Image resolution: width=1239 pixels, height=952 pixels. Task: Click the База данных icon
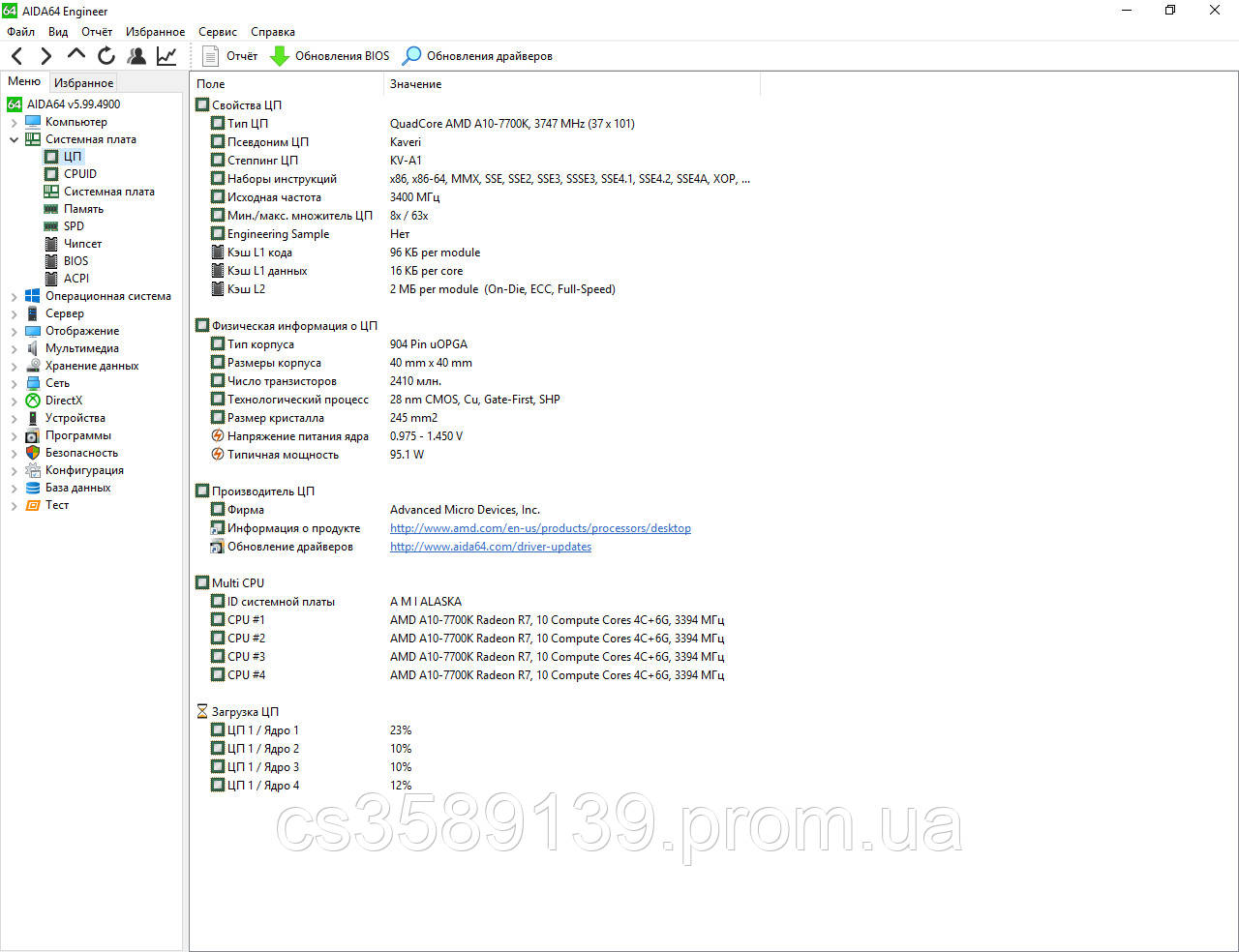tap(33, 488)
